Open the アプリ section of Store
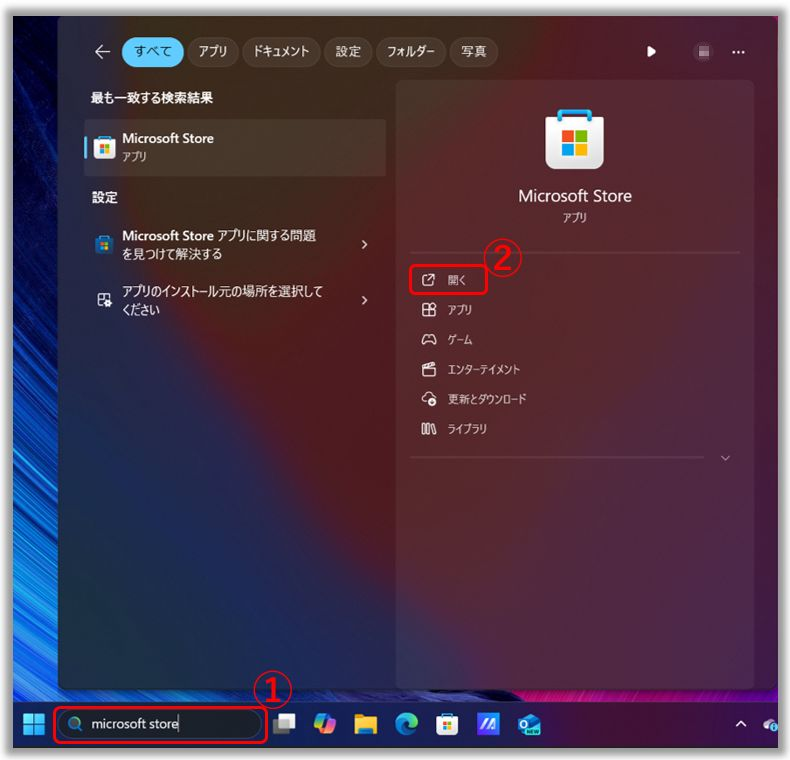Screen dimensions: 790x760 coord(446,309)
